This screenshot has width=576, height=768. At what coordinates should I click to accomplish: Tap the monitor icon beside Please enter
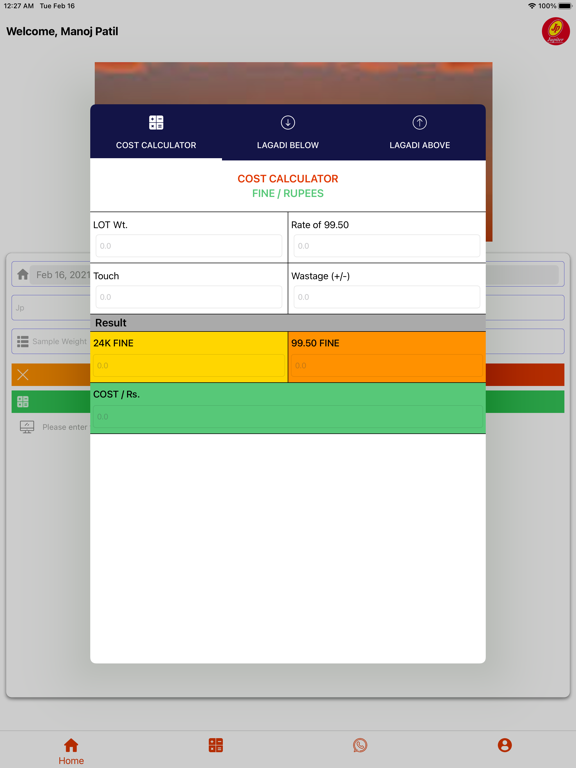[x=27, y=427]
